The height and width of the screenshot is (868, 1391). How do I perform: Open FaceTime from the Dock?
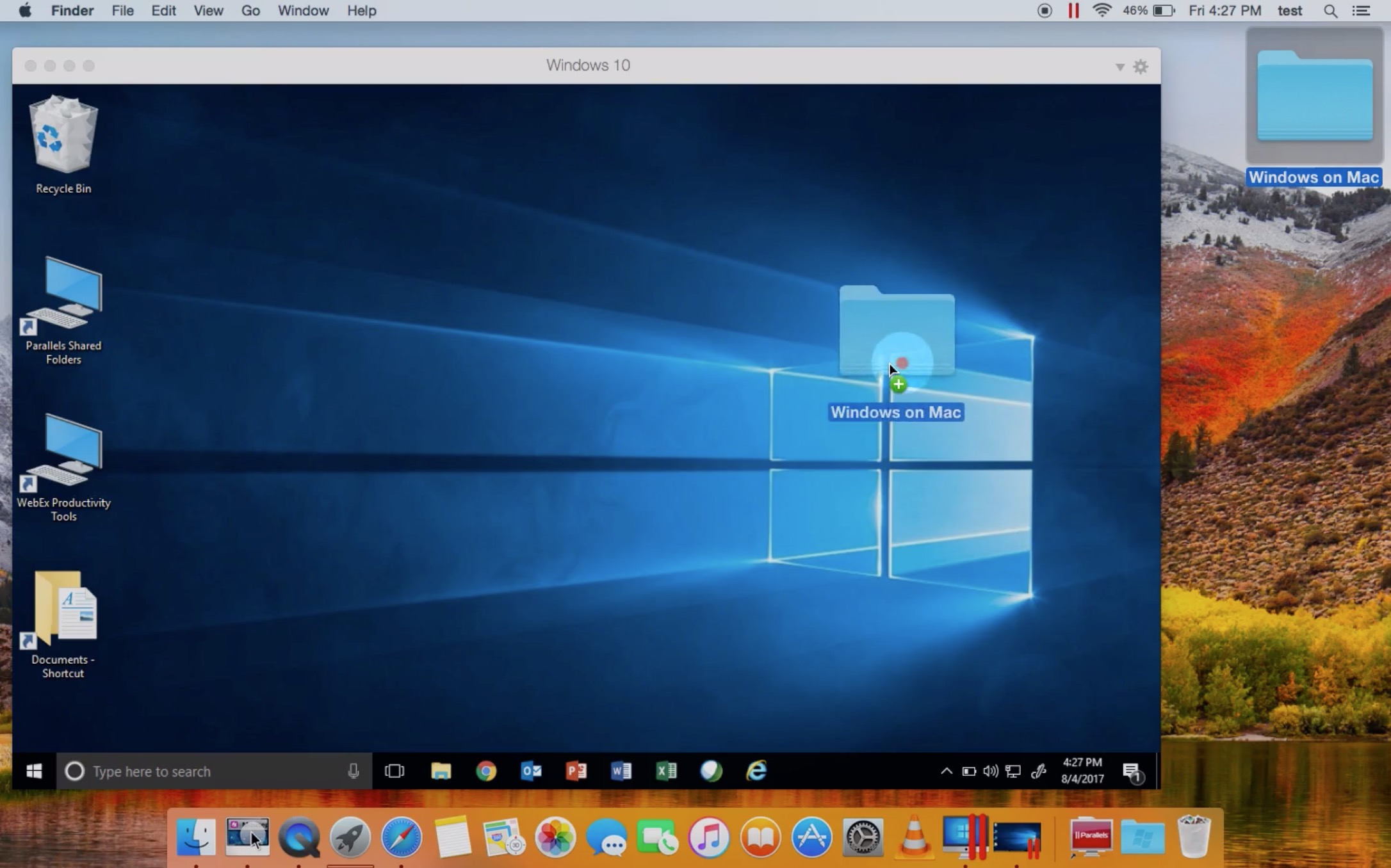(658, 837)
